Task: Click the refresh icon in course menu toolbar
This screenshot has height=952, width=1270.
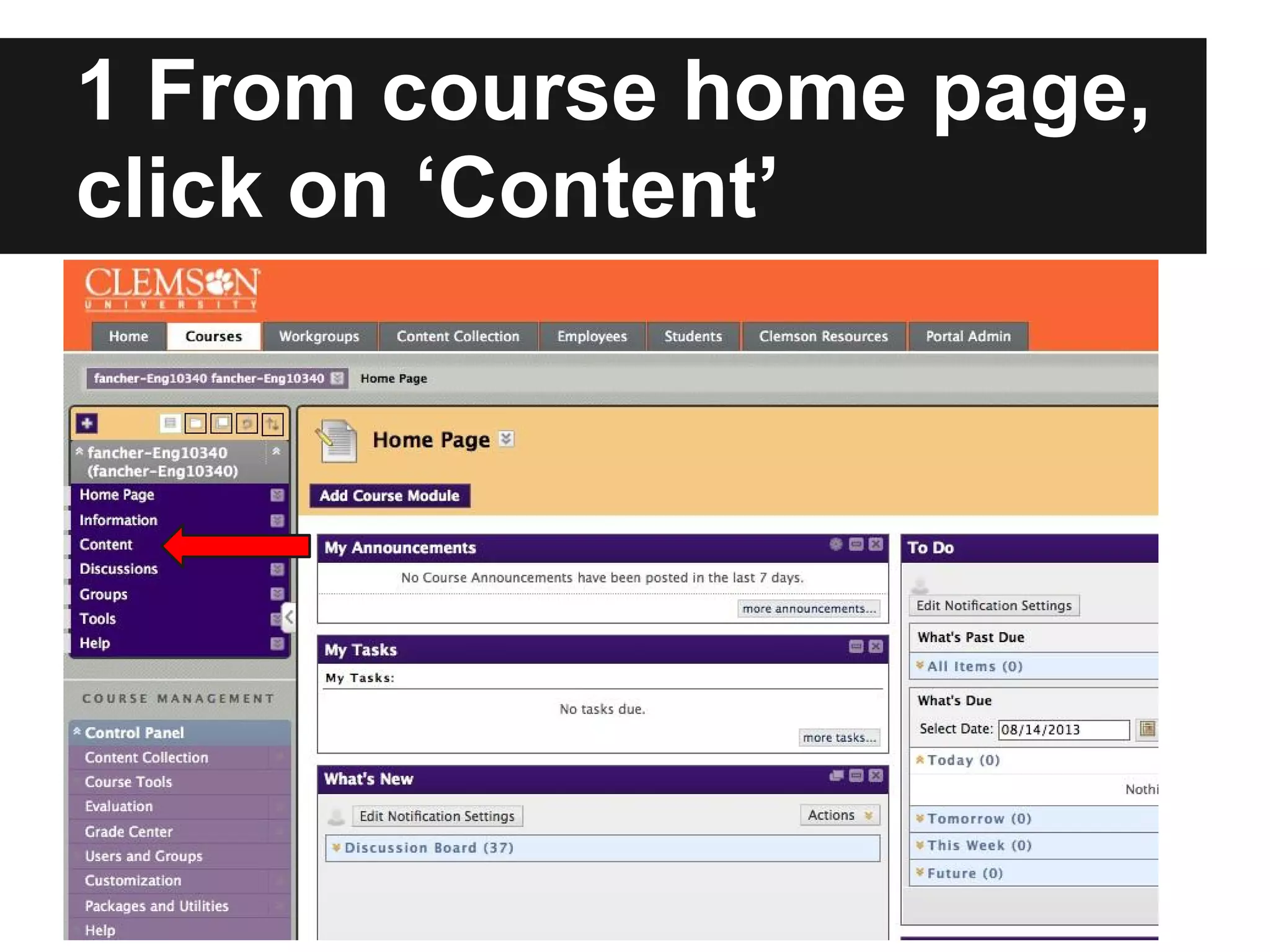Action: click(x=247, y=423)
